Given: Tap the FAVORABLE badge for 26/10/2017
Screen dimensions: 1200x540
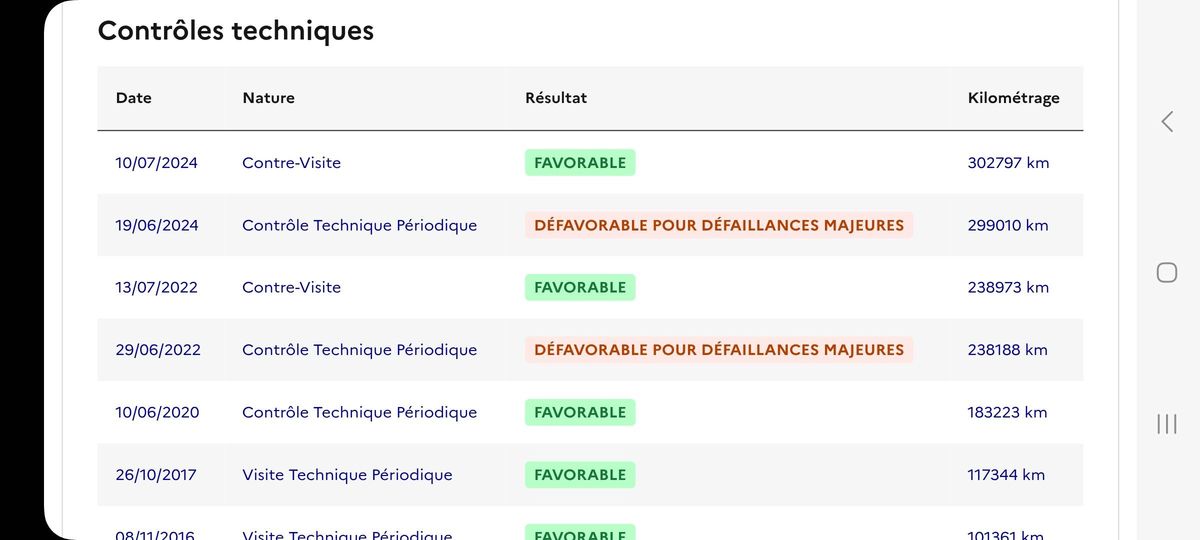Looking at the screenshot, I should [x=580, y=475].
